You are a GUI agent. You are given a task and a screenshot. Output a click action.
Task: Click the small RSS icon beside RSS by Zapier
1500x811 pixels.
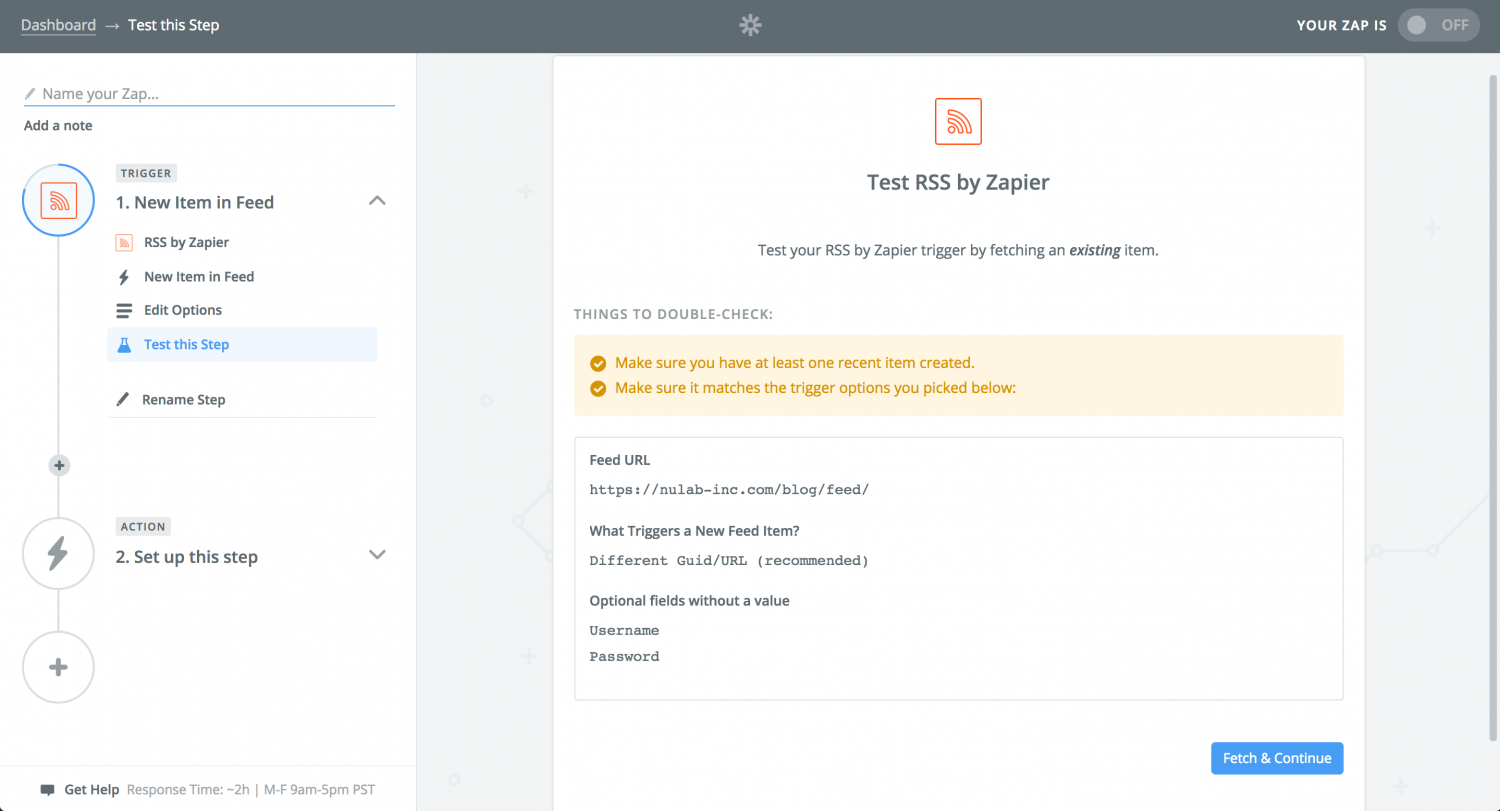[x=124, y=242]
